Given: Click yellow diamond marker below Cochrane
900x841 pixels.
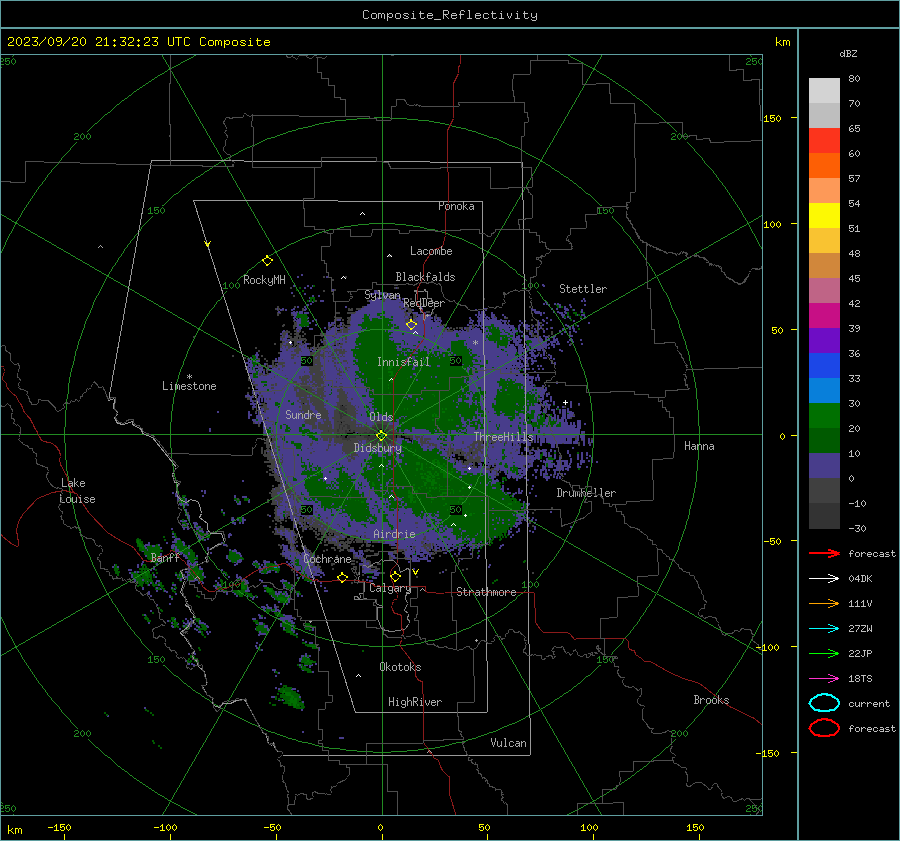Looking at the screenshot, I should tap(342, 578).
